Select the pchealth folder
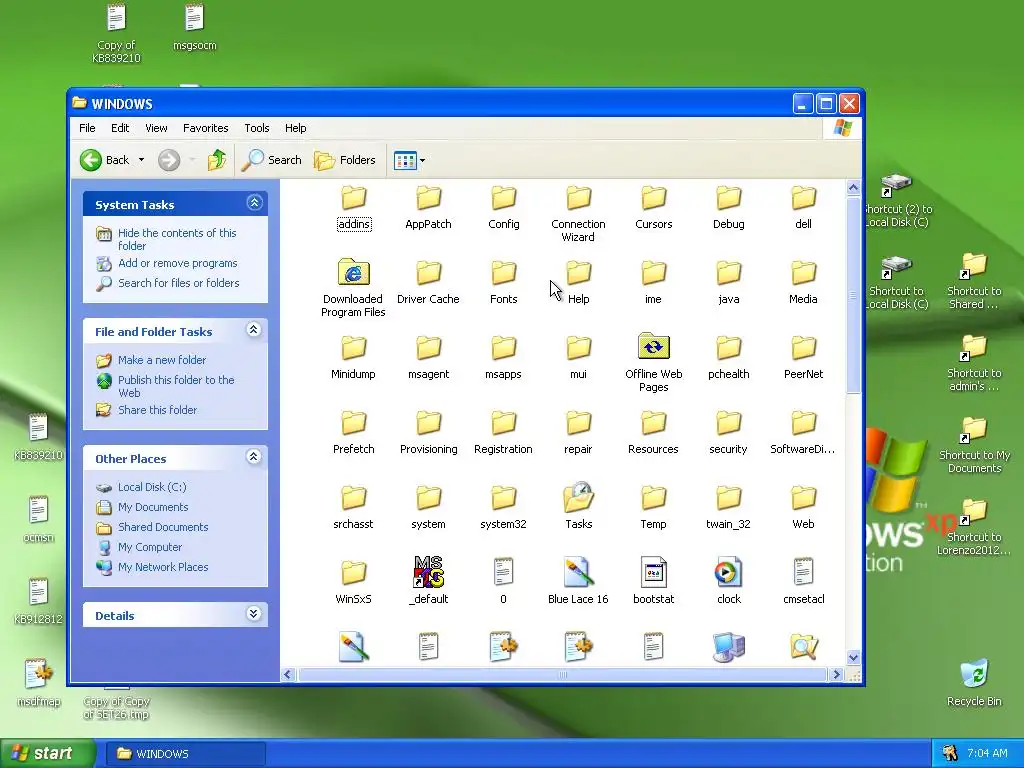Viewport: 1024px width, 768px height. 728,347
